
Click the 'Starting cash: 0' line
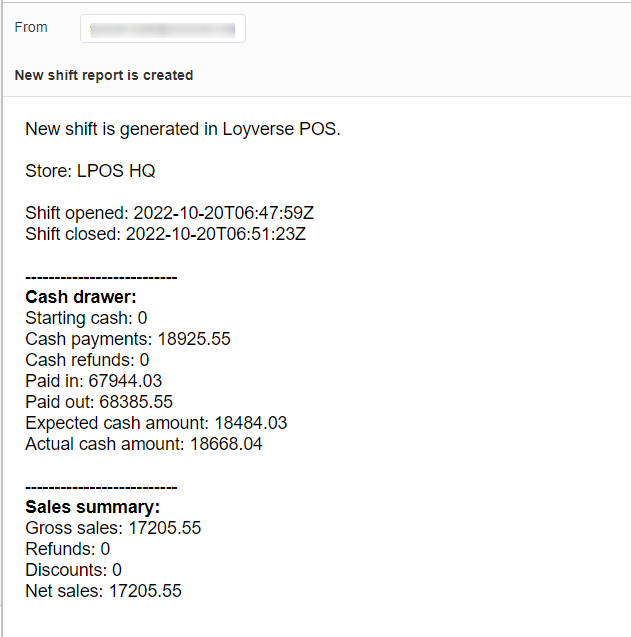tap(86, 318)
